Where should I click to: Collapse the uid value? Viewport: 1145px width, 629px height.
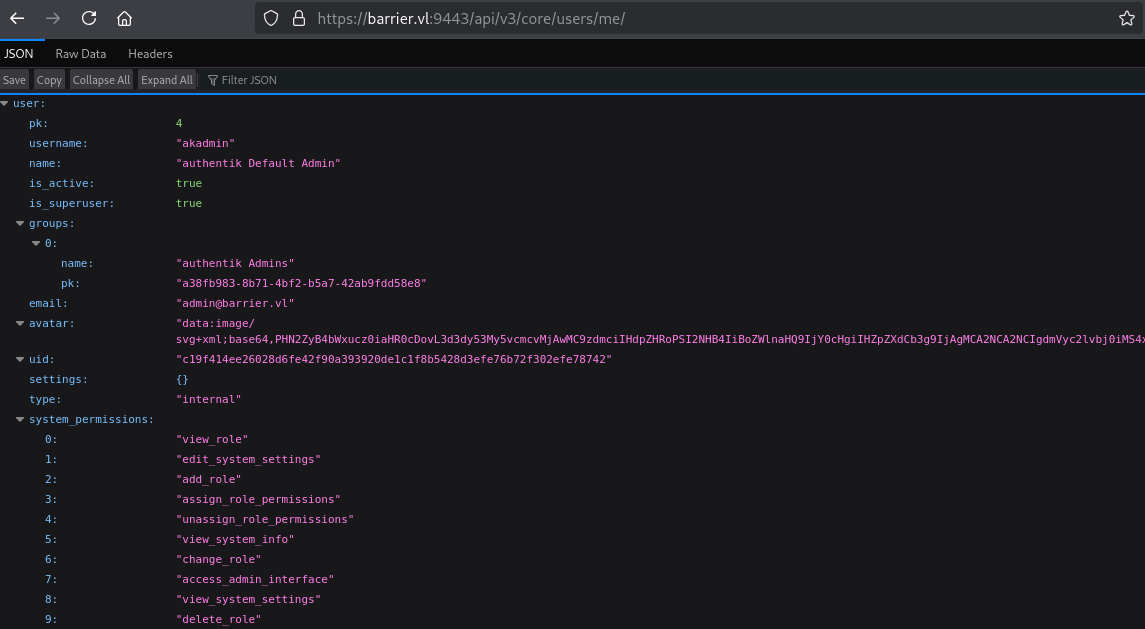click(x=20, y=359)
